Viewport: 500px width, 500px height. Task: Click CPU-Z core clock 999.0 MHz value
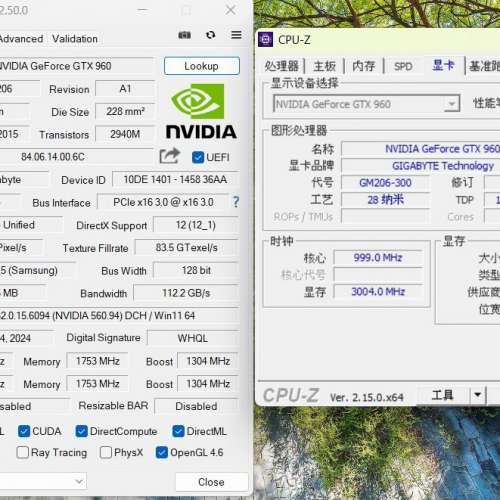378,258
